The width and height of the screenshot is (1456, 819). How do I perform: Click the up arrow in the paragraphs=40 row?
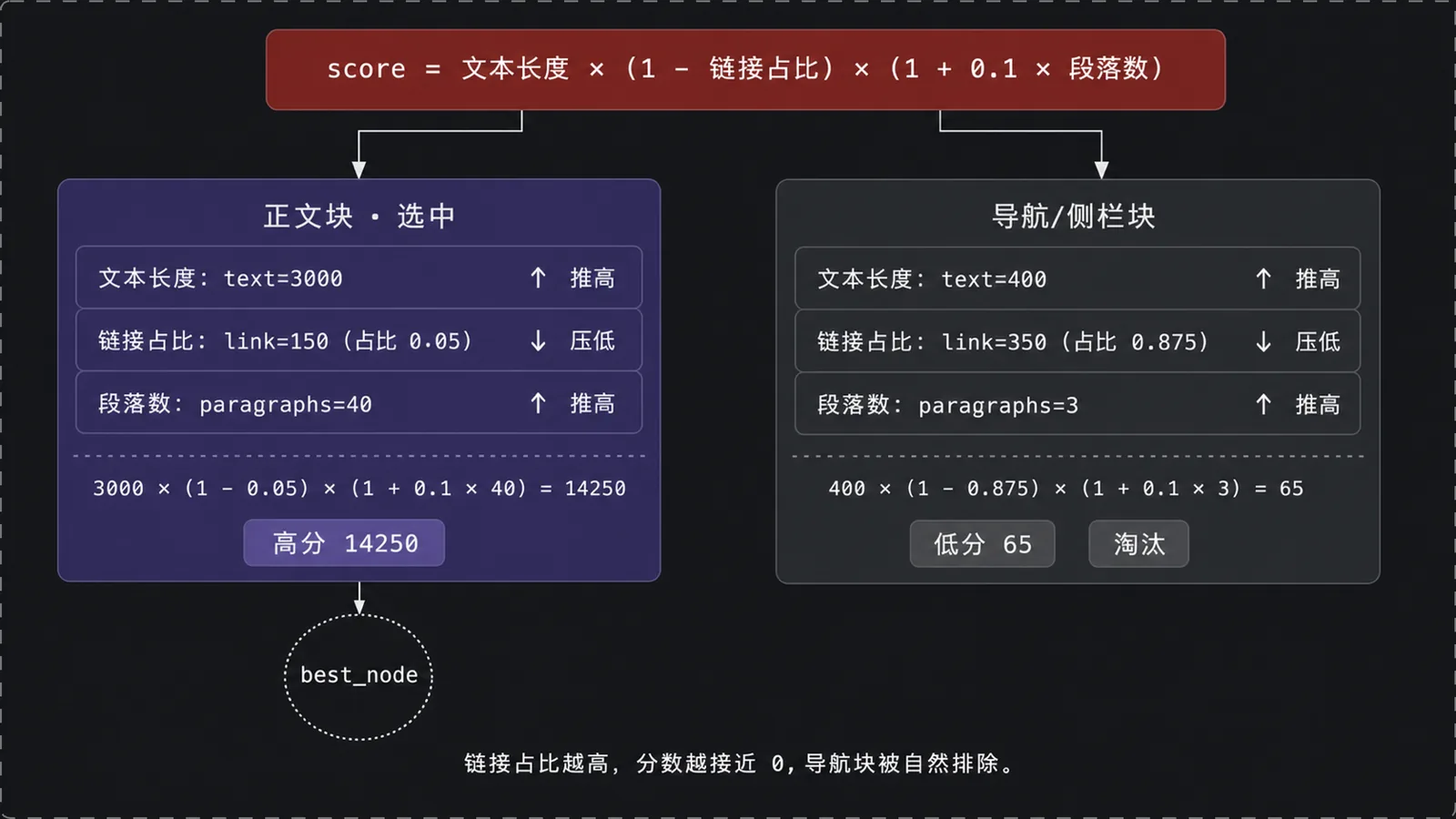[538, 403]
